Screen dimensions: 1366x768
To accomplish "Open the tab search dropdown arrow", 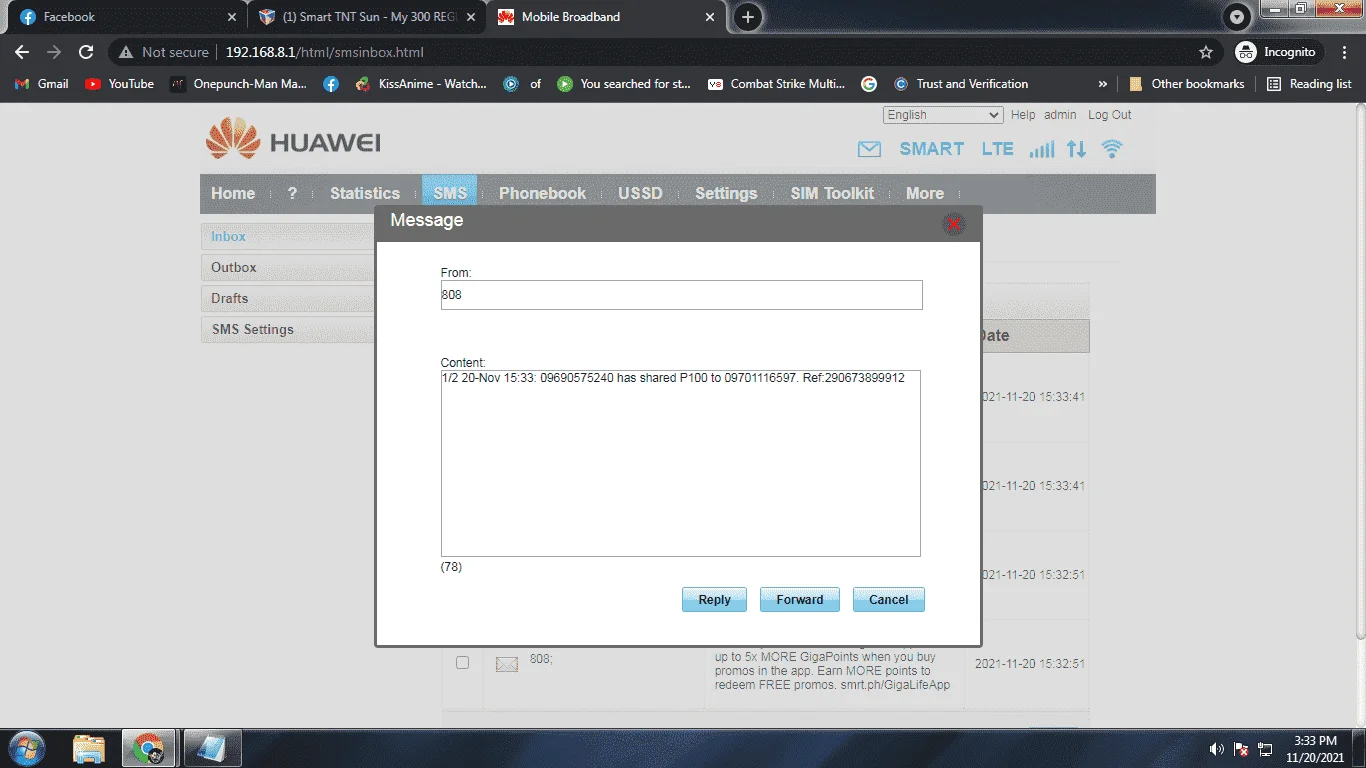I will 1238,17.
